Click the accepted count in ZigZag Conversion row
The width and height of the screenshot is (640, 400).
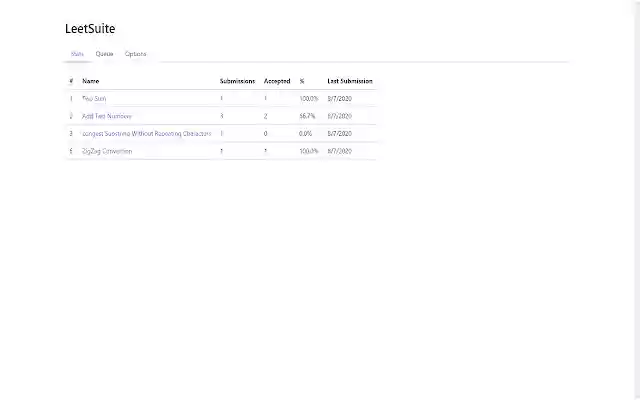pyautogui.click(x=265, y=151)
